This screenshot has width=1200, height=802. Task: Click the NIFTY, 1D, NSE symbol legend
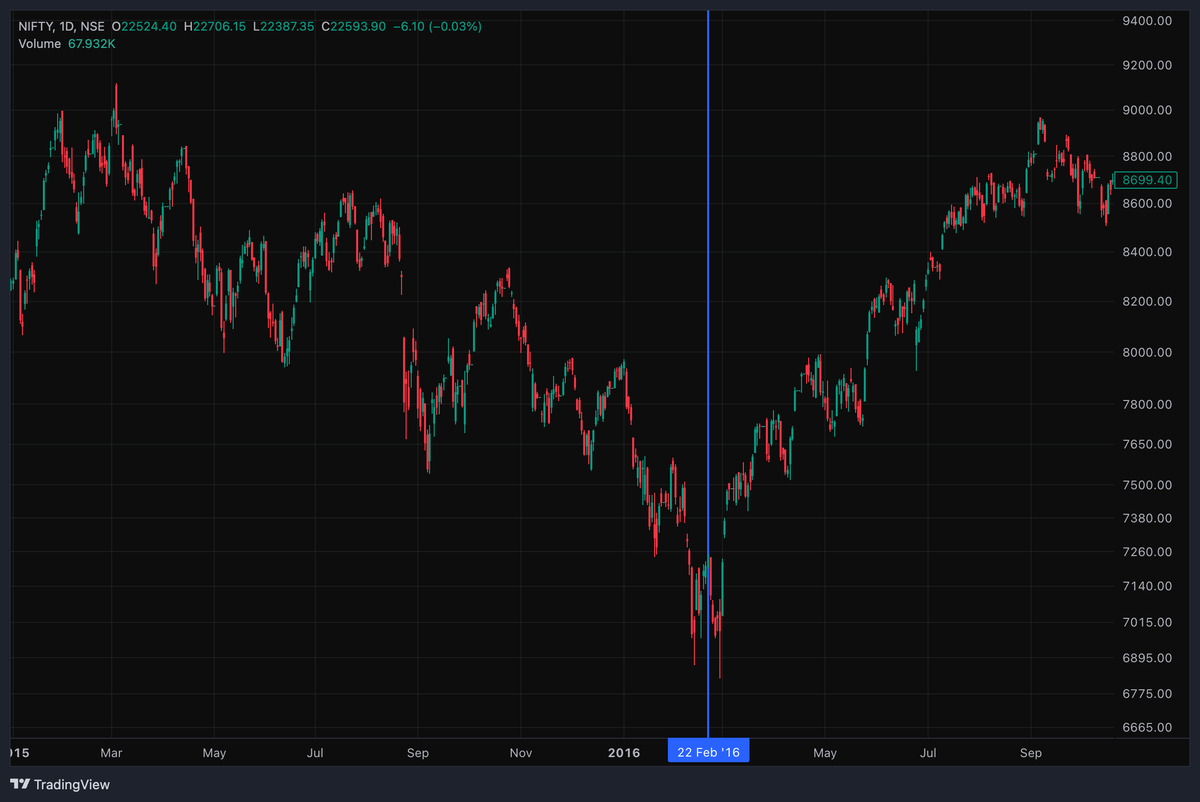(x=62, y=25)
